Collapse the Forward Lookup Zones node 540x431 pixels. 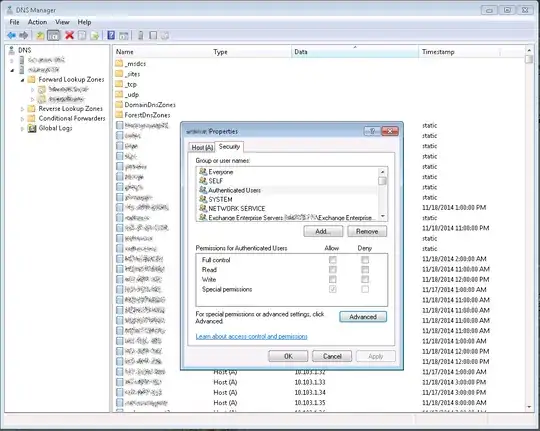pos(23,80)
